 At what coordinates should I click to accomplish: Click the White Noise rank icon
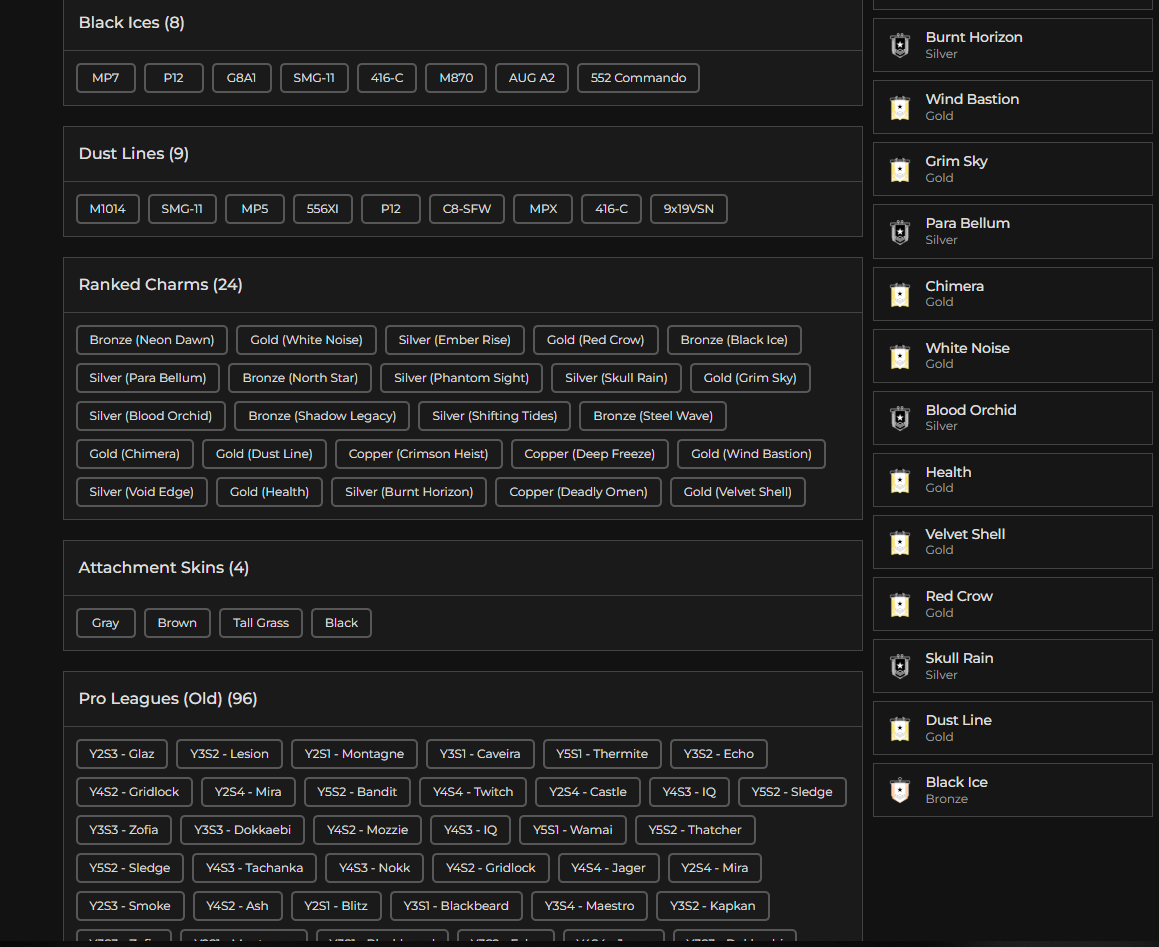coord(900,356)
